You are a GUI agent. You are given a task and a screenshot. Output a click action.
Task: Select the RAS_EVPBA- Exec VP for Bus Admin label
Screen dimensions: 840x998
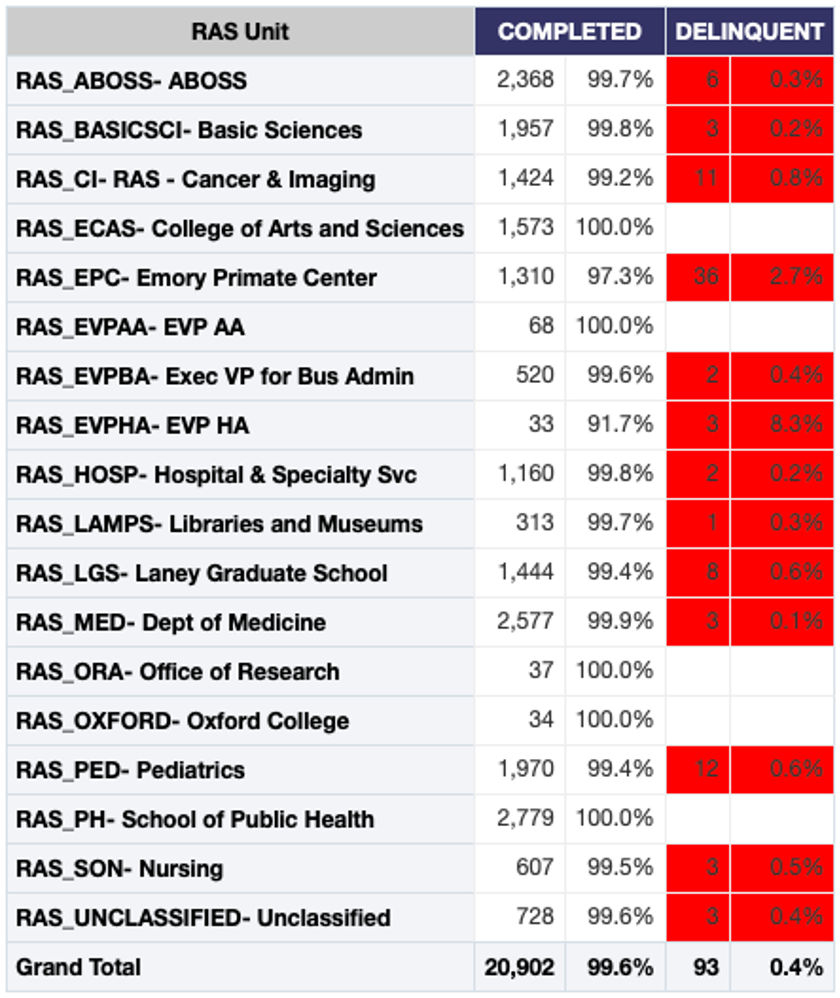215,376
